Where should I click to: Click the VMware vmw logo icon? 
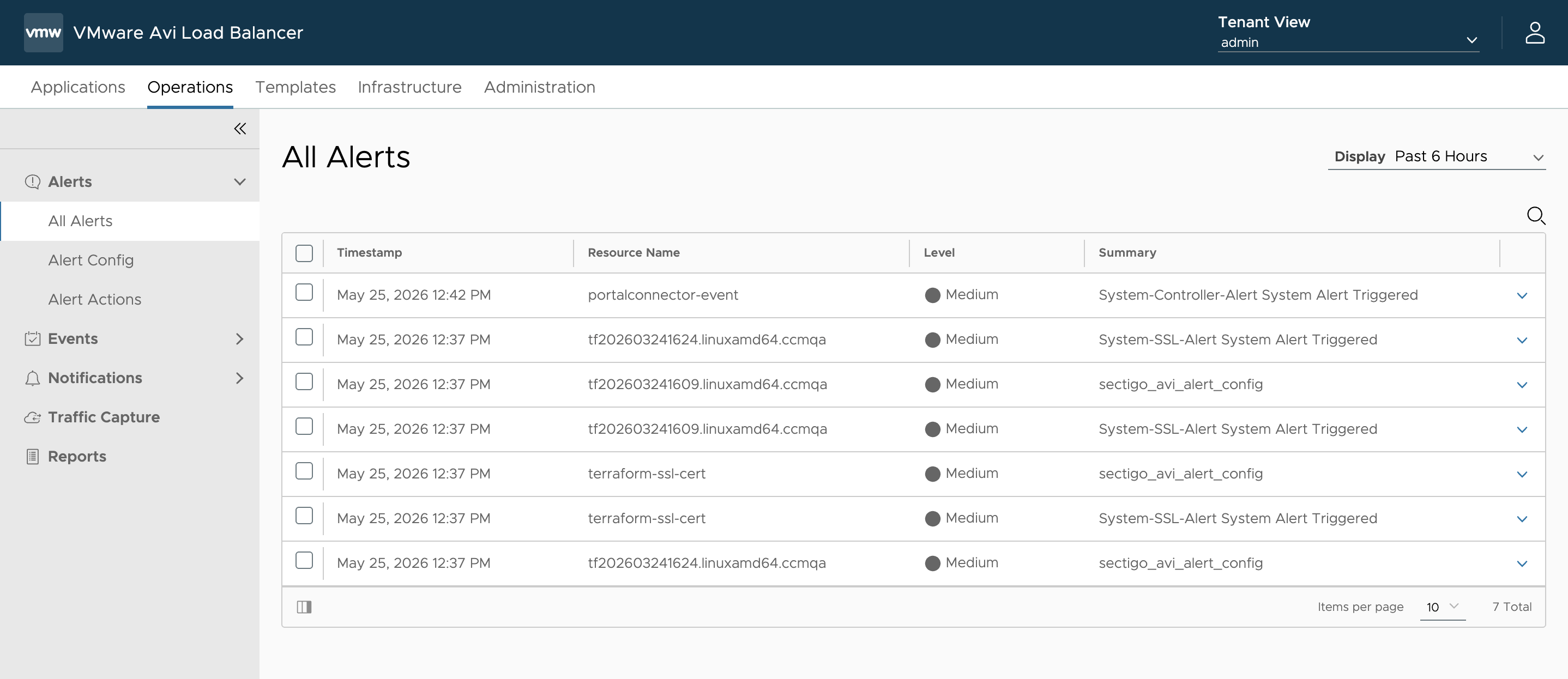[x=43, y=32]
